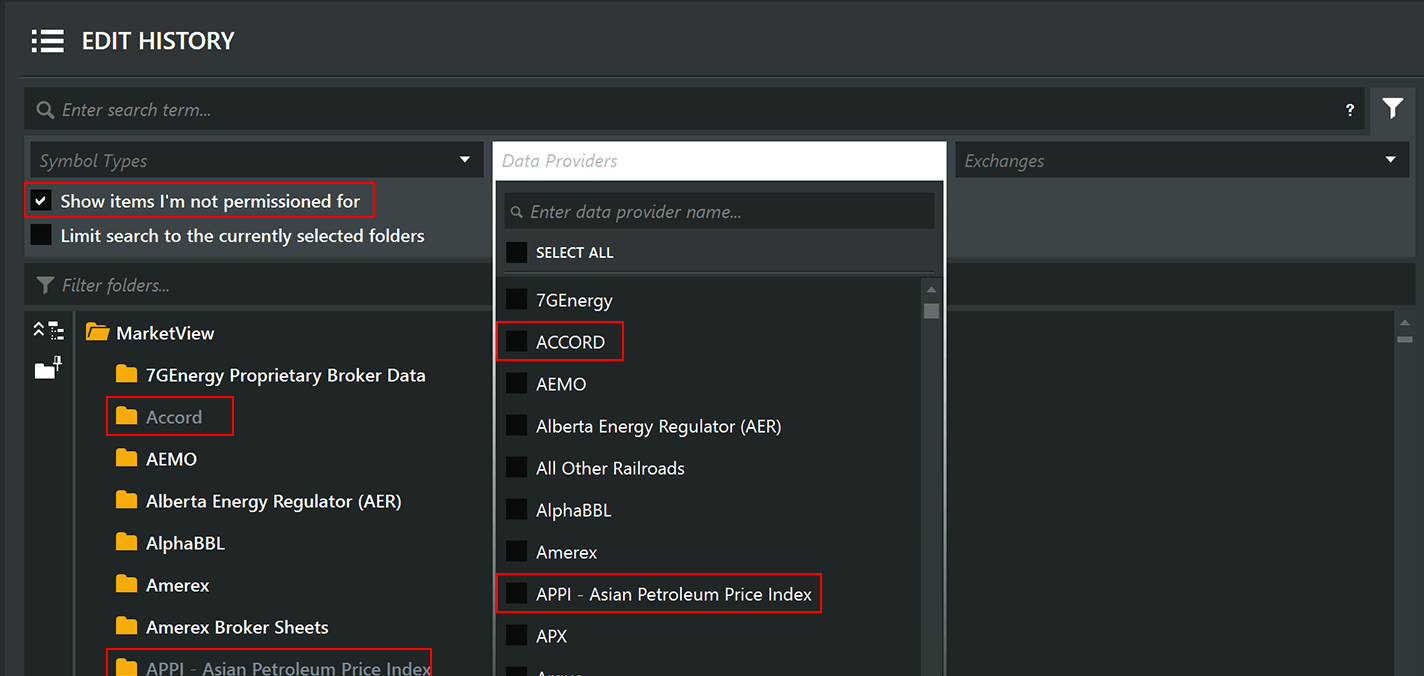The image size is (1424, 676).
Task: Click the Enter data provider name field
Action: 719,212
